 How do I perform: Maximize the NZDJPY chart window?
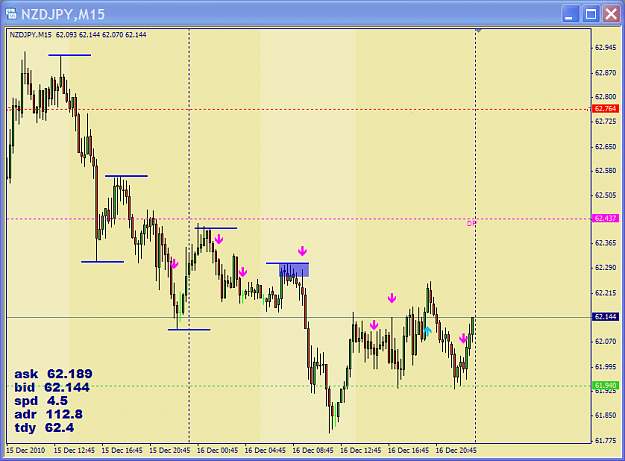point(590,14)
